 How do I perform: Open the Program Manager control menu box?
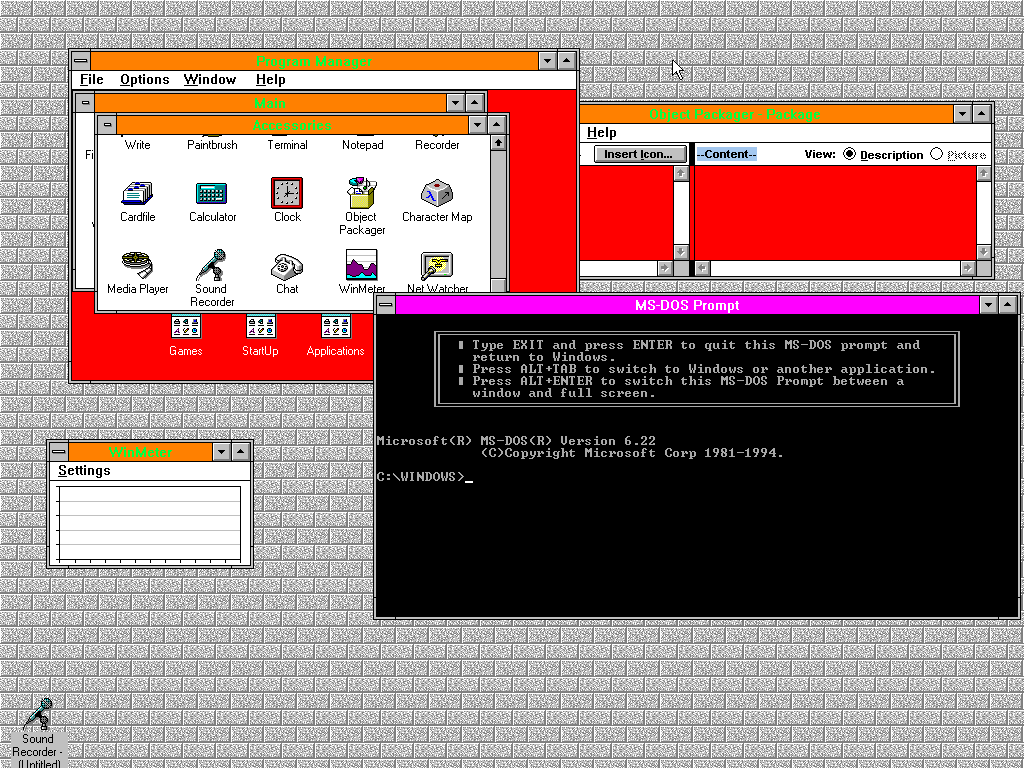pos(80,61)
